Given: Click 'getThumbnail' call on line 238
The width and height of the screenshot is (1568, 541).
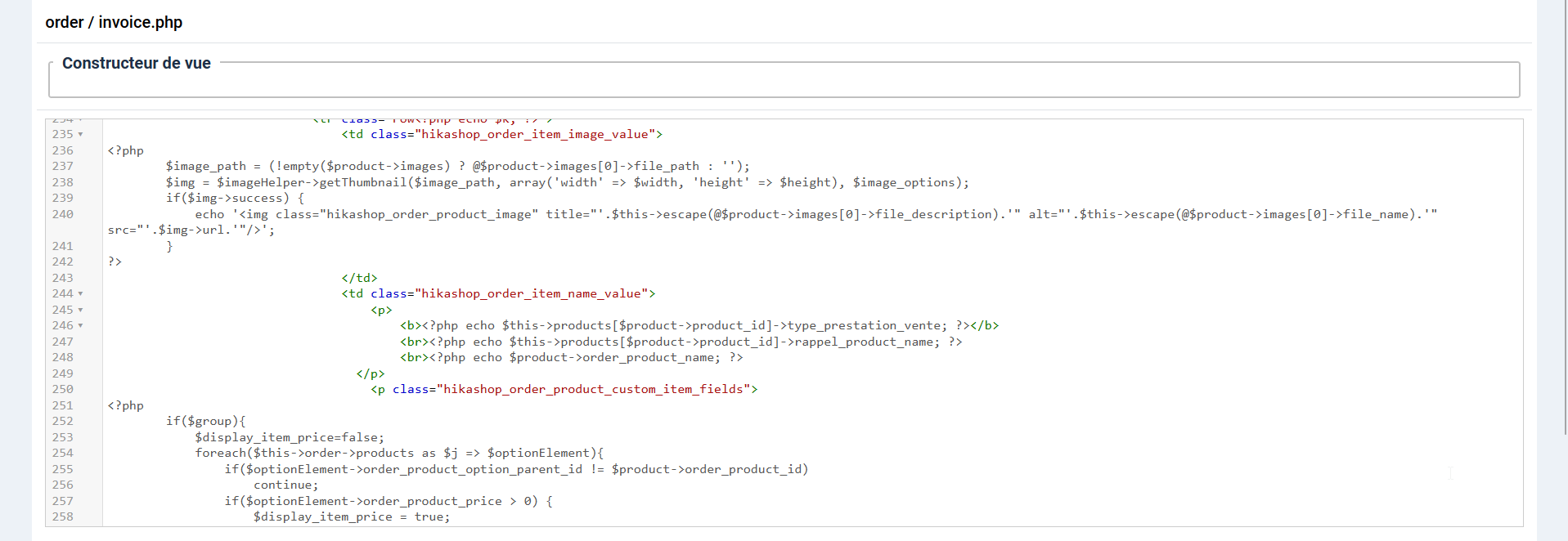Looking at the screenshot, I should tap(363, 182).
